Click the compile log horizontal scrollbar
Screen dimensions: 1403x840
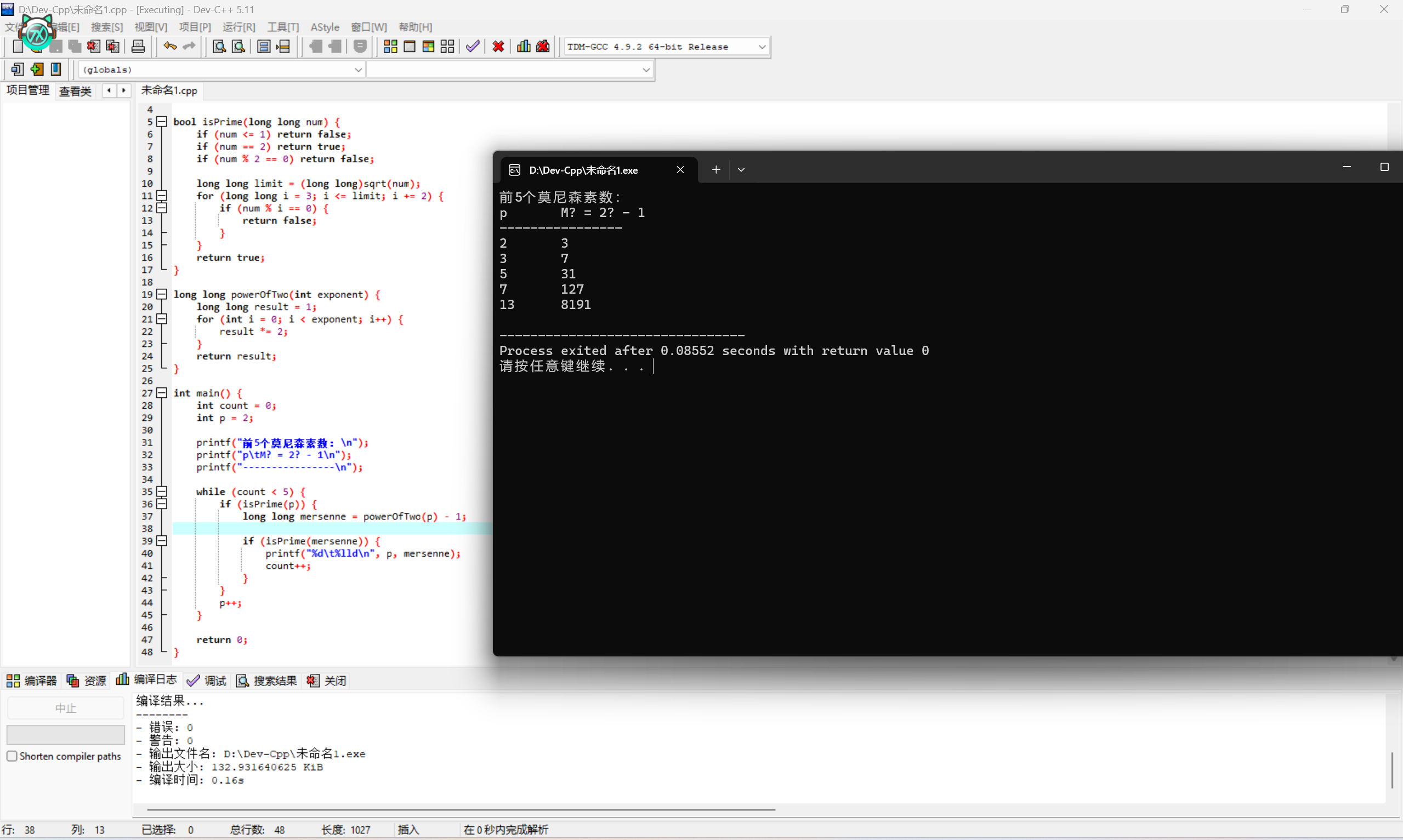(461, 810)
